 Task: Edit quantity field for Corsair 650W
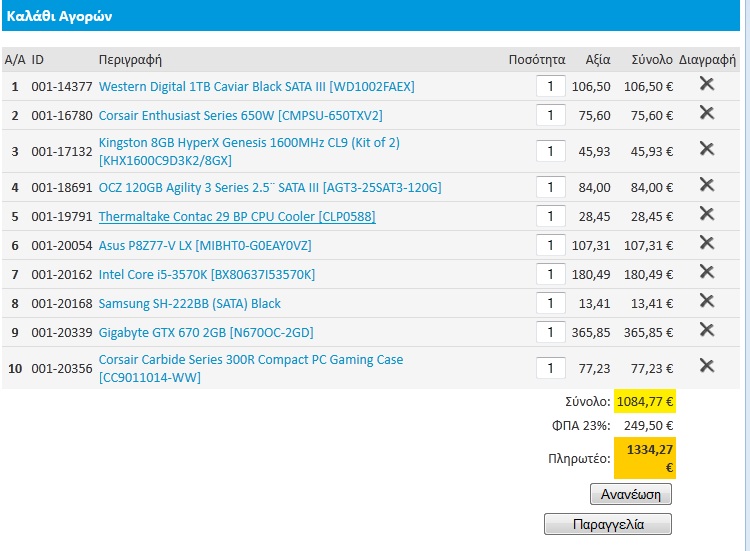pos(551,115)
